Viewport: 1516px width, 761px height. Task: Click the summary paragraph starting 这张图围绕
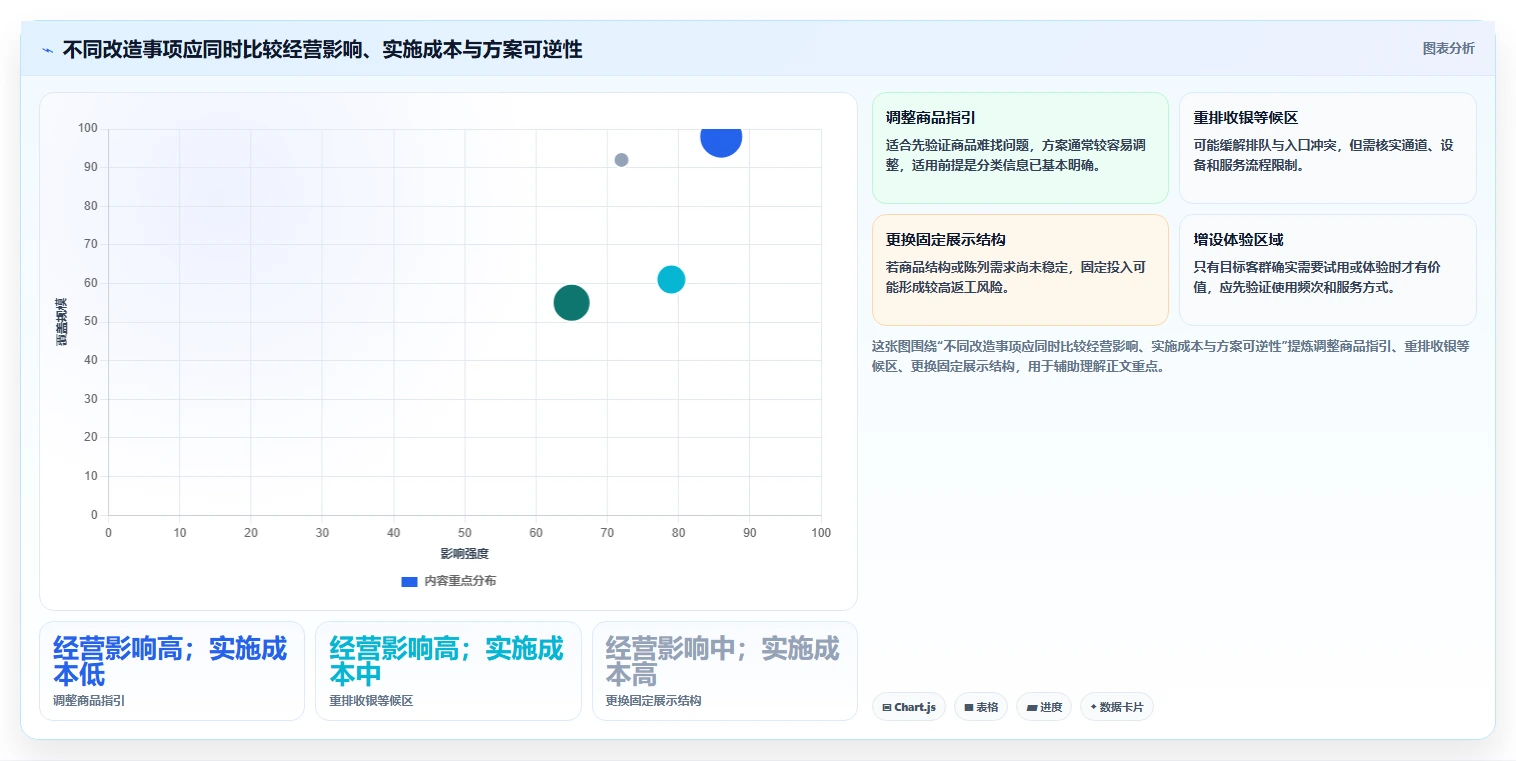(x=1170, y=356)
